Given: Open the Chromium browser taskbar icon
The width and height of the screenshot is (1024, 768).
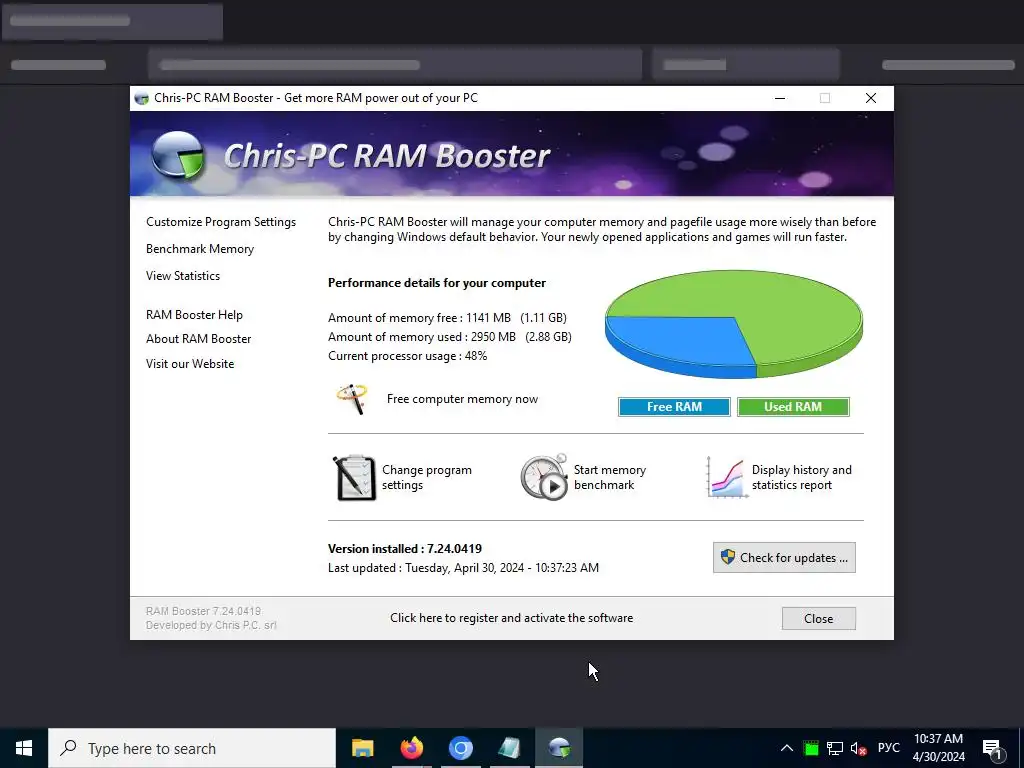Looking at the screenshot, I should (x=460, y=748).
